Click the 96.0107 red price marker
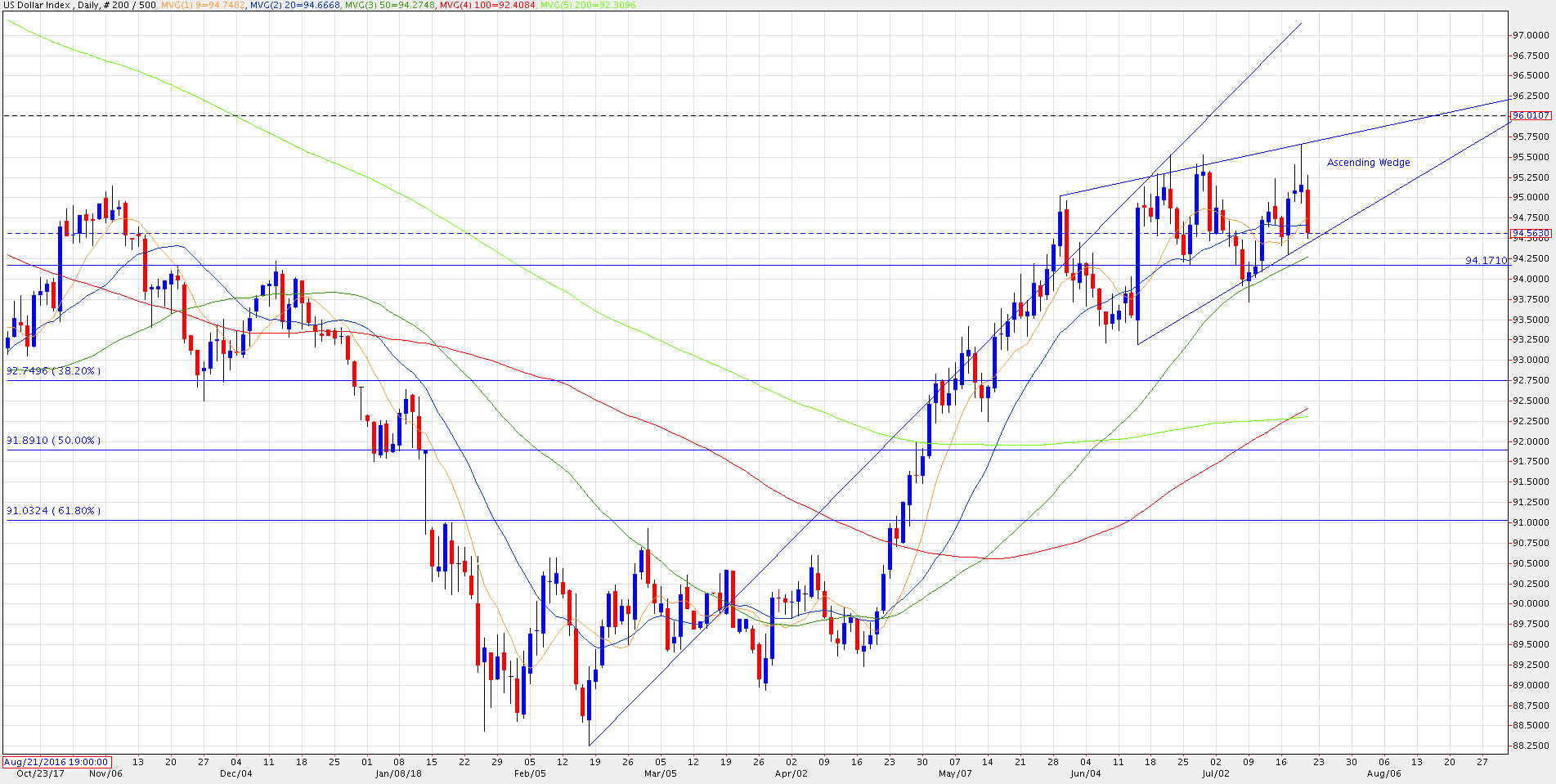Screen dimensions: 1556x784 (1531, 115)
